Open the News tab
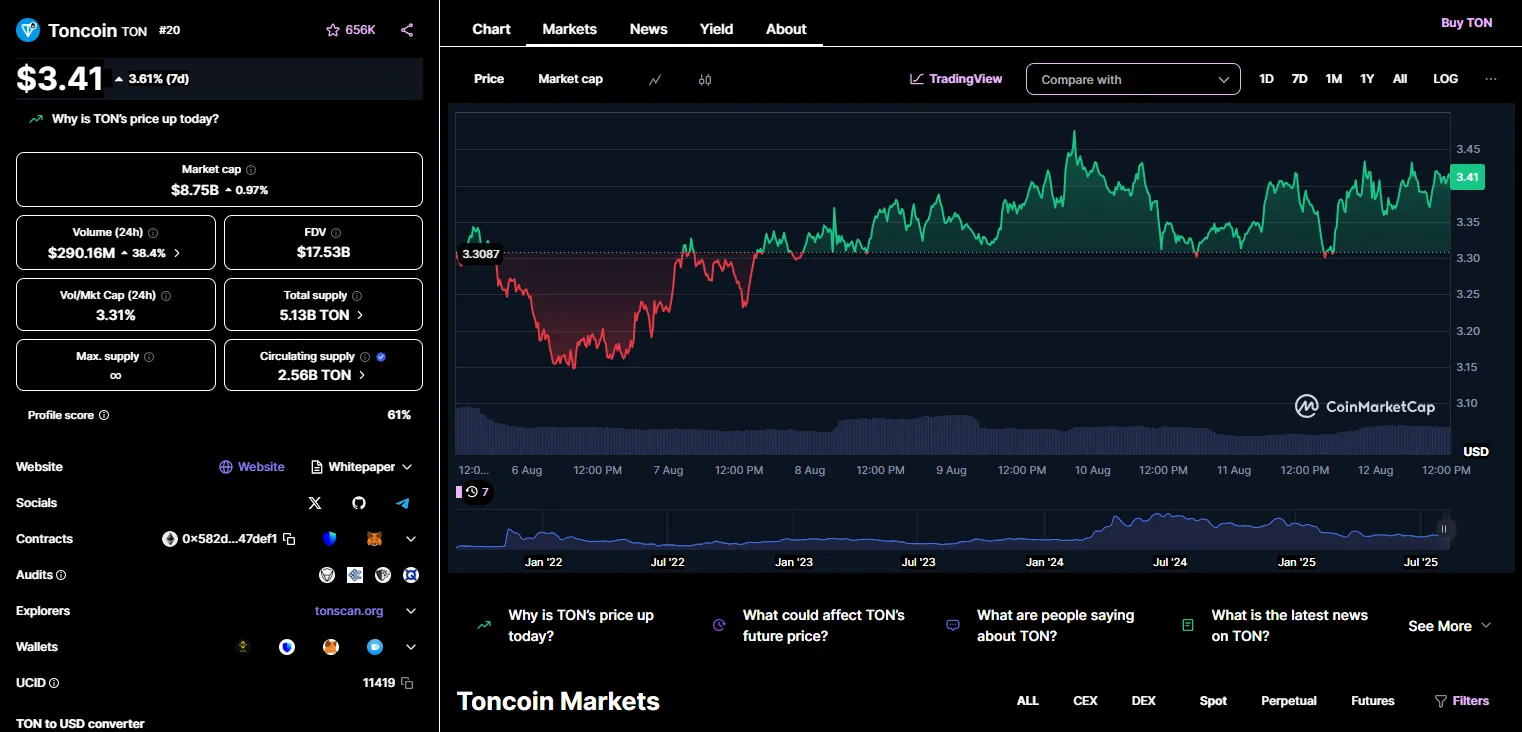 coord(648,29)
